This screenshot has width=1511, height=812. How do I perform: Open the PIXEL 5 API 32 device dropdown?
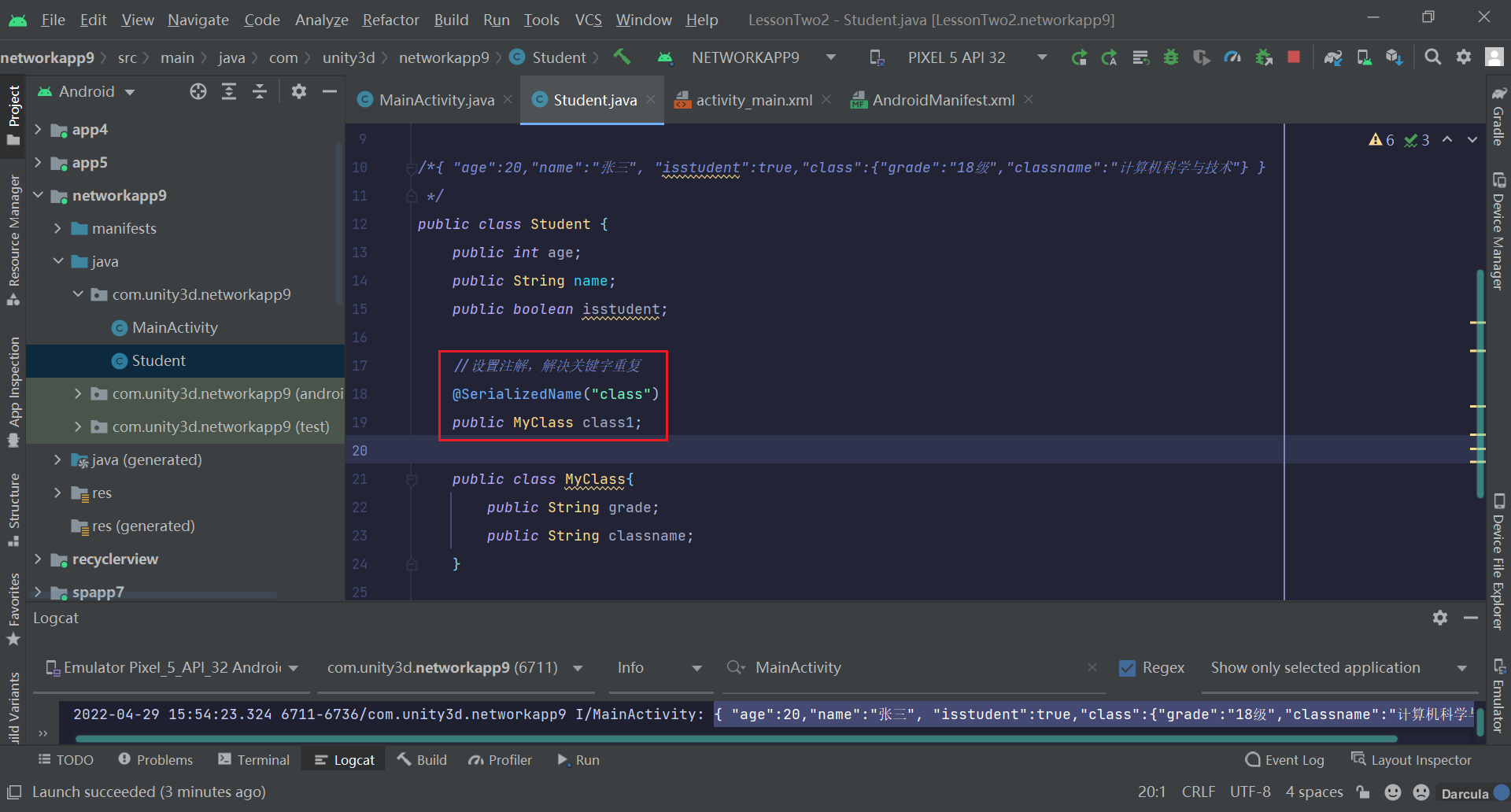[957, 57]
